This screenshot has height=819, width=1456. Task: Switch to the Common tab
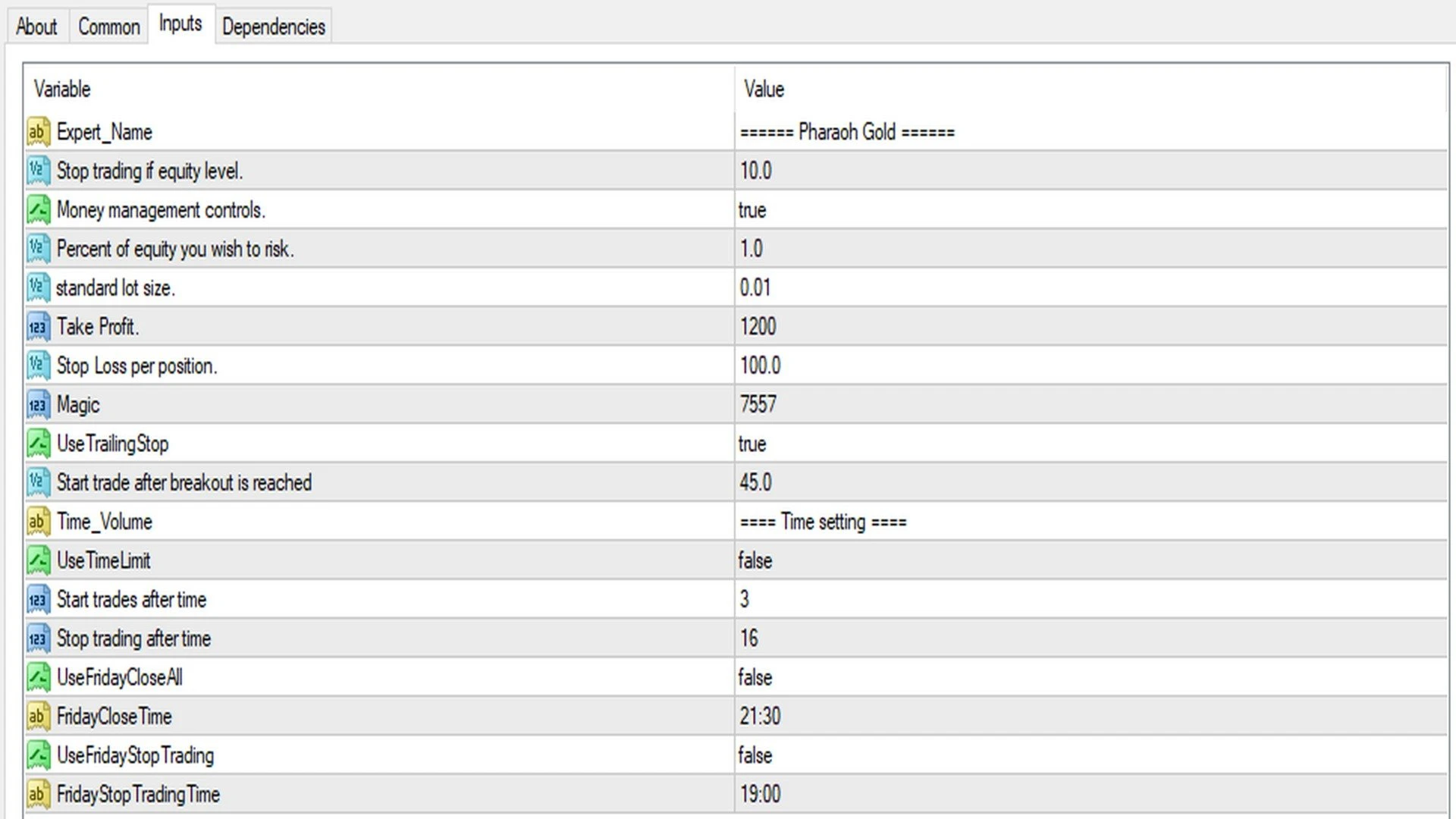[x=108, y=26]
